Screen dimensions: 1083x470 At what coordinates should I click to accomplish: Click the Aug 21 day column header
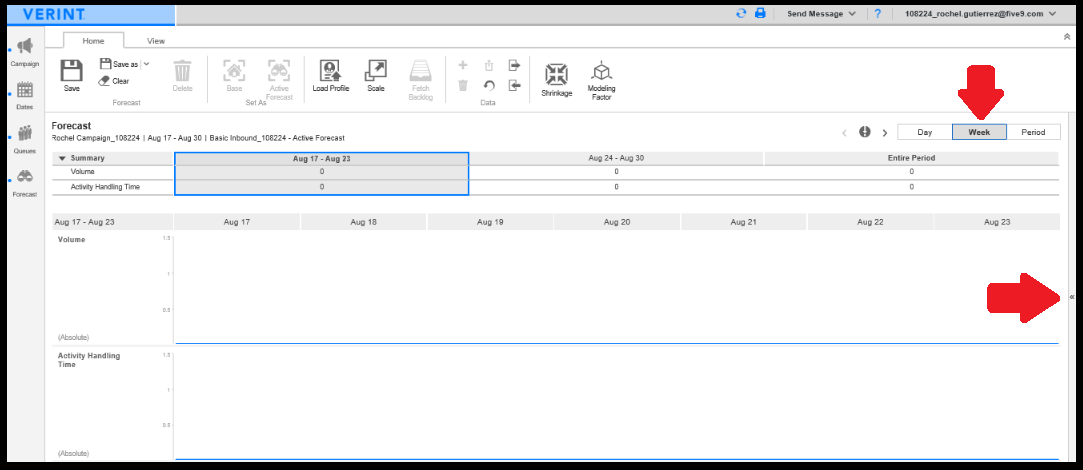pos(743,222)
